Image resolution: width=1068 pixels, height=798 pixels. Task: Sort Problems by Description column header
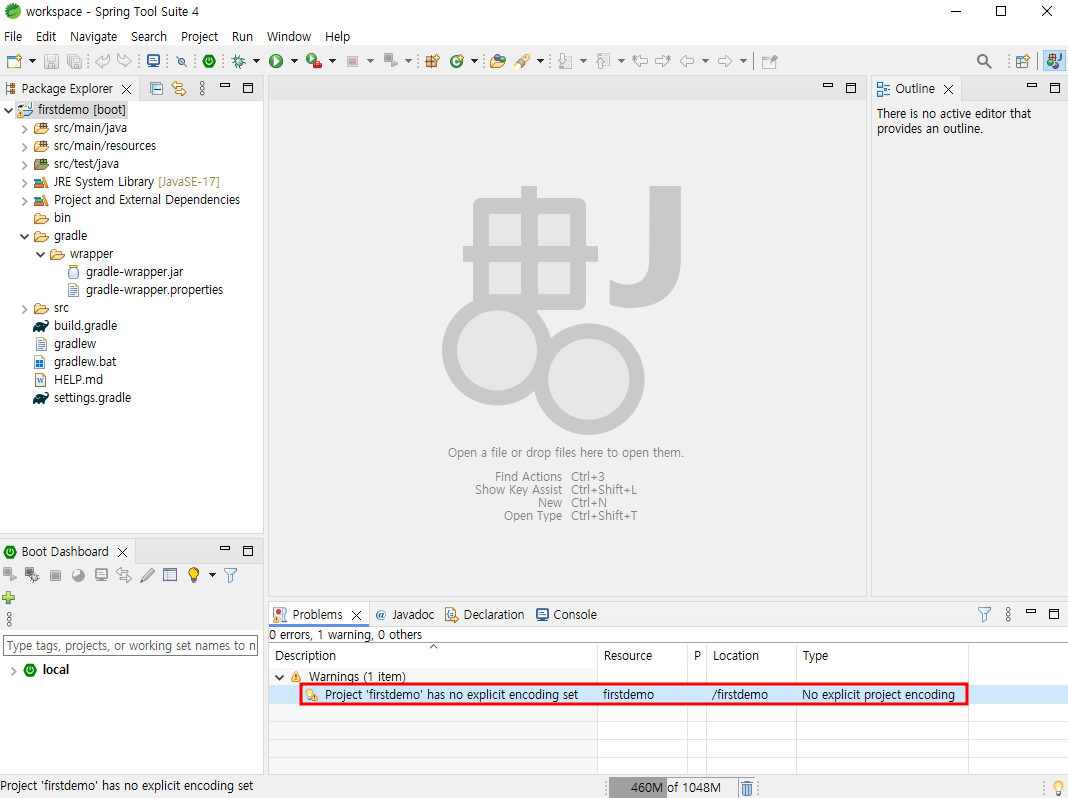433,656
